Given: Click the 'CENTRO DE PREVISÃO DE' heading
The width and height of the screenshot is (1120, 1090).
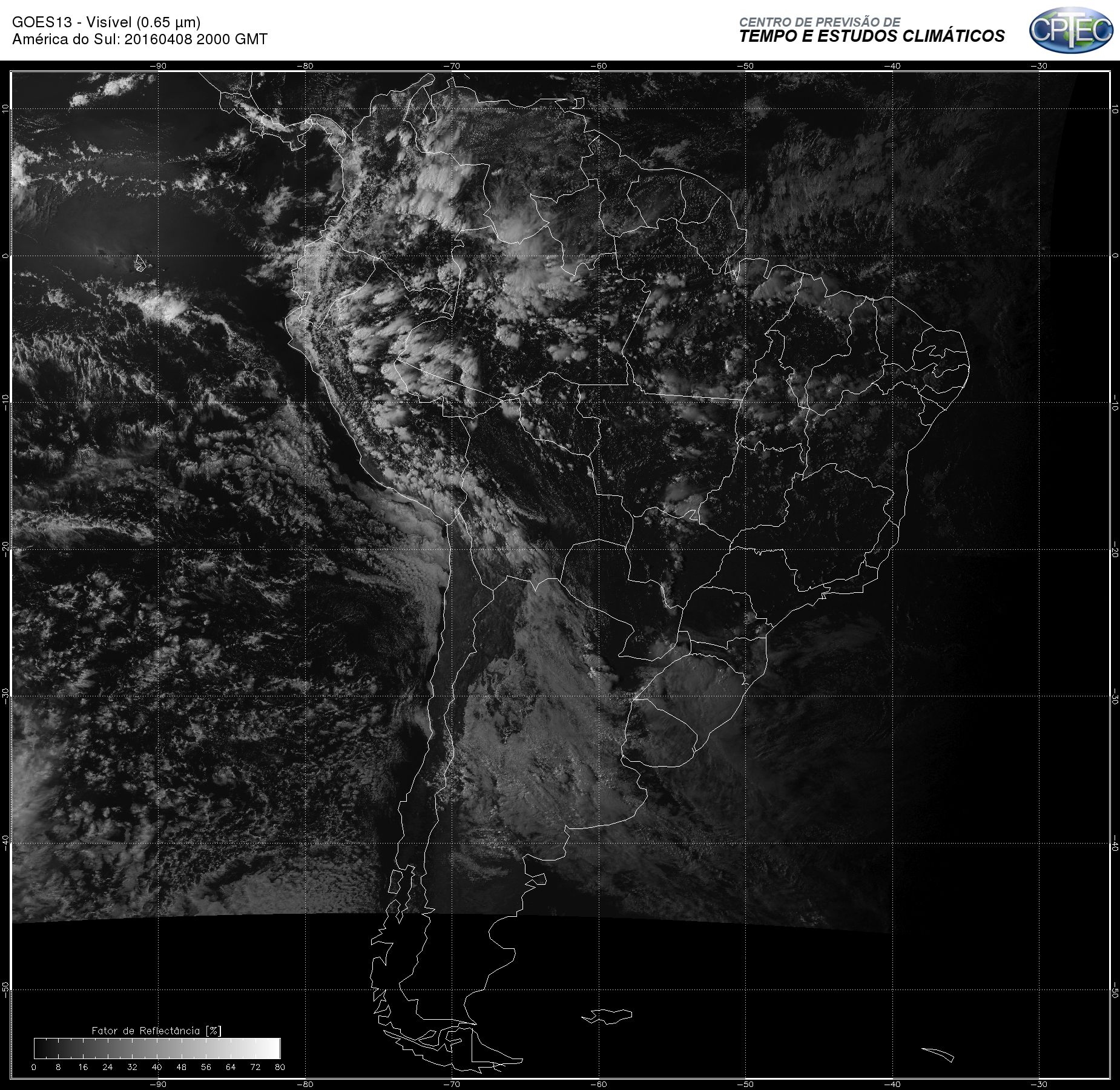Looking at the screenshot, I should [820, 22].
